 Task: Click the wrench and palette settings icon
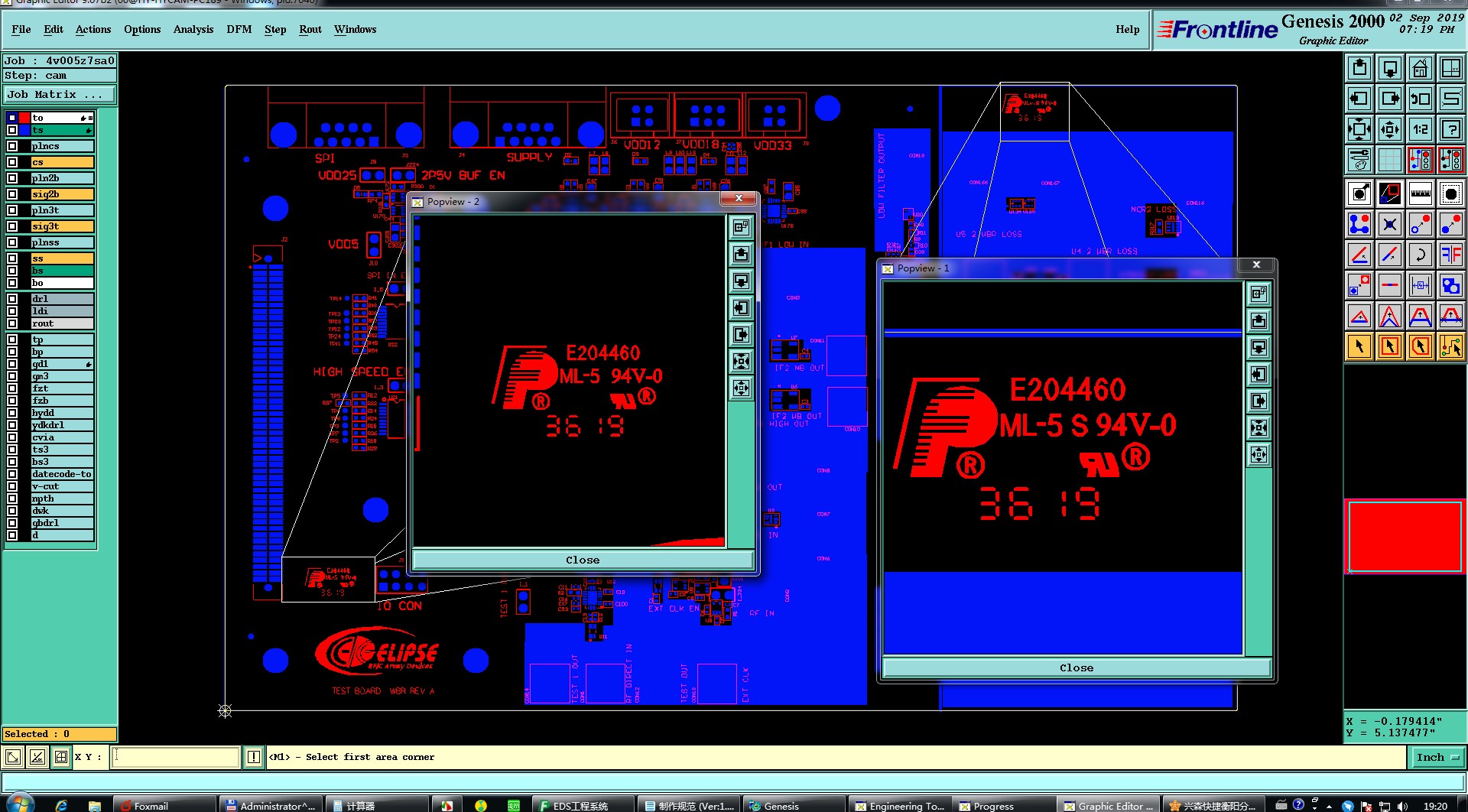tap(1359, 160)
